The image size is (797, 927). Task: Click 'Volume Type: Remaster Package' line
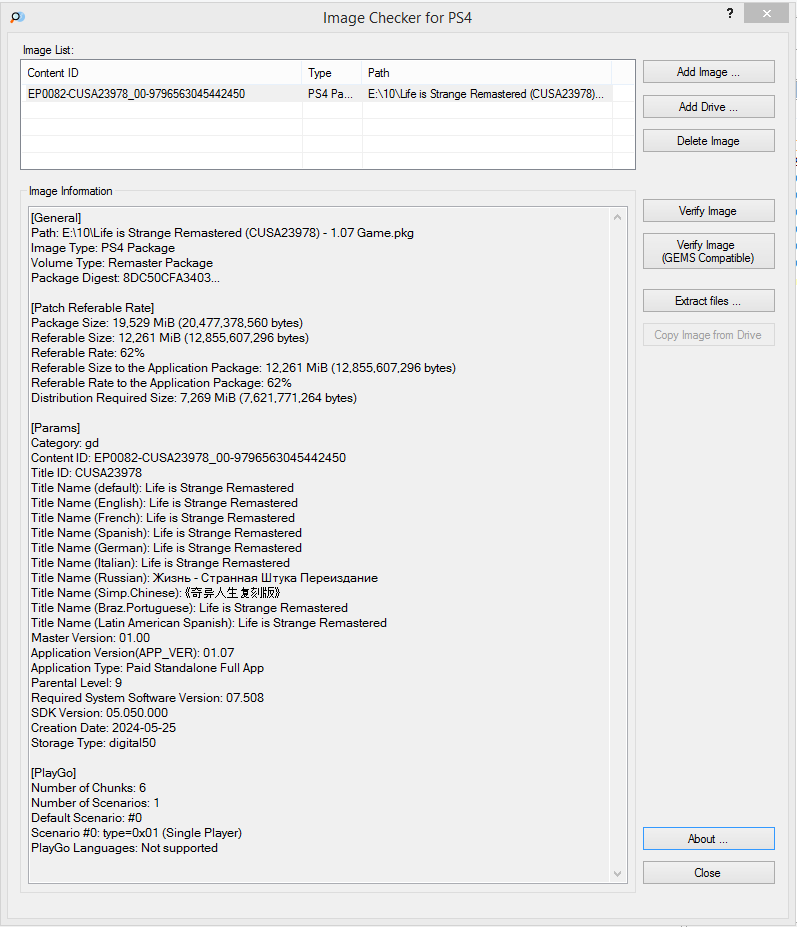pos(122,263)
